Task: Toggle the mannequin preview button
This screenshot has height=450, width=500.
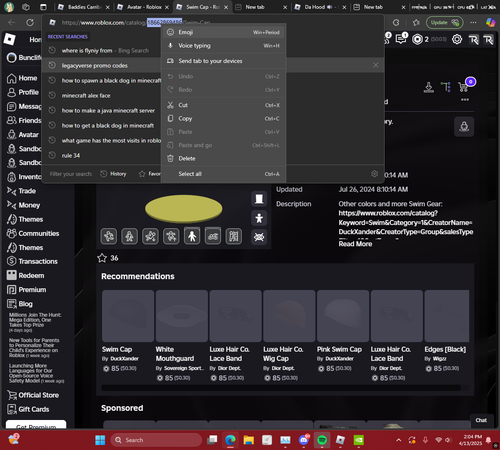Action: pos(259,199)
